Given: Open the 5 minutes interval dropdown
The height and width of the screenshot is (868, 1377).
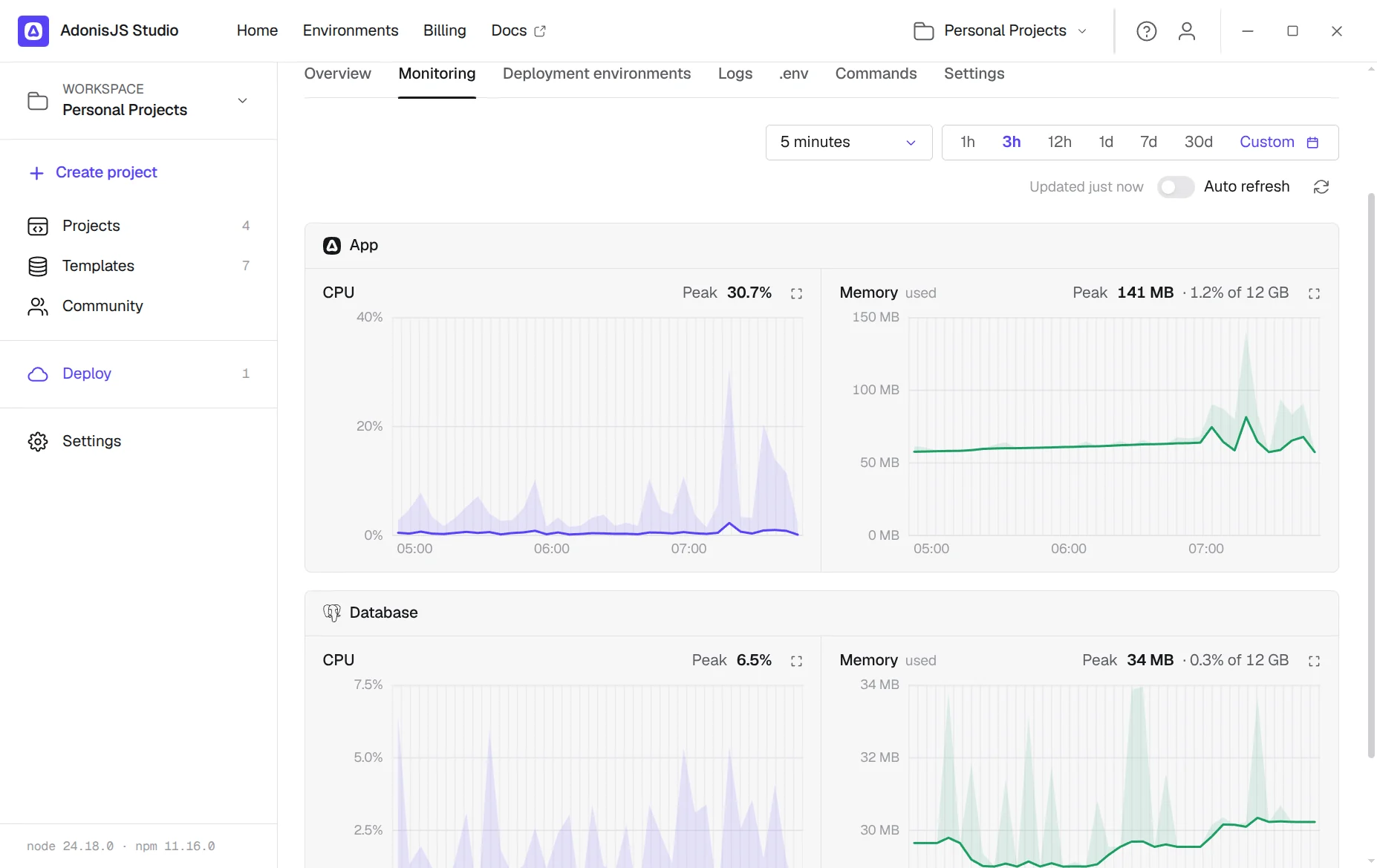Looking at the screenshot, I should pyautogui.click(x=849, y=143).
